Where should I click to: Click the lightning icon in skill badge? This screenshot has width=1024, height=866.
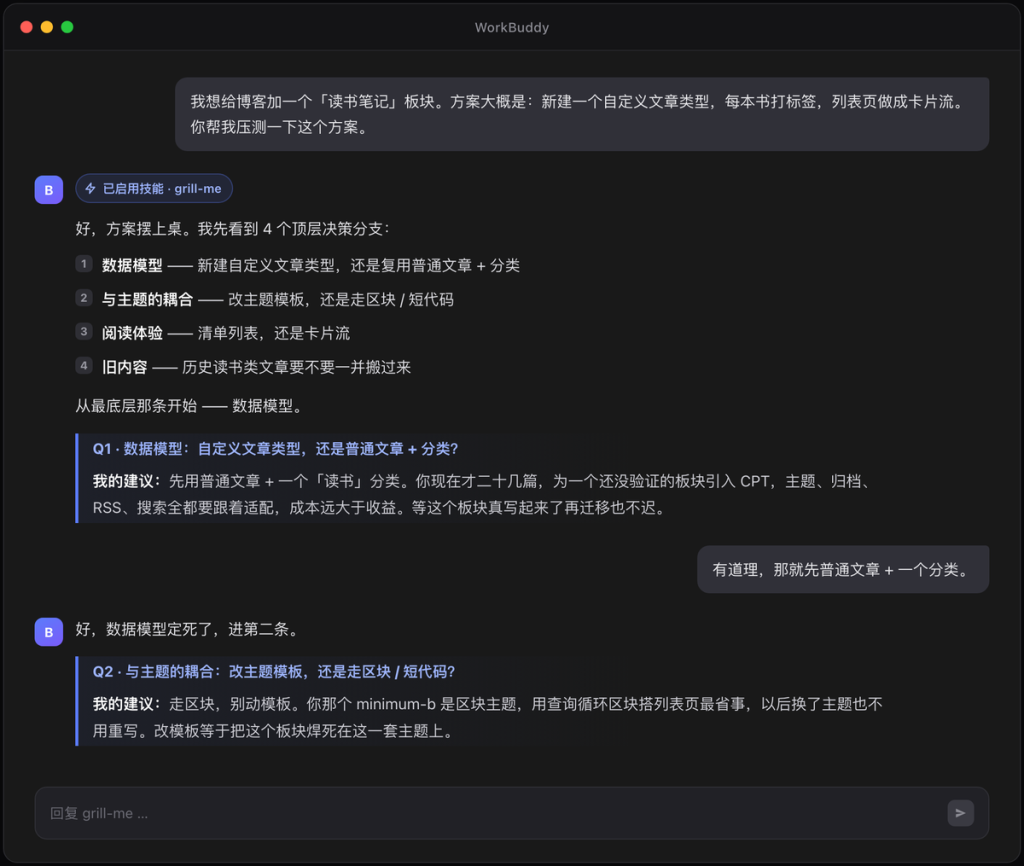coord(91,189)
